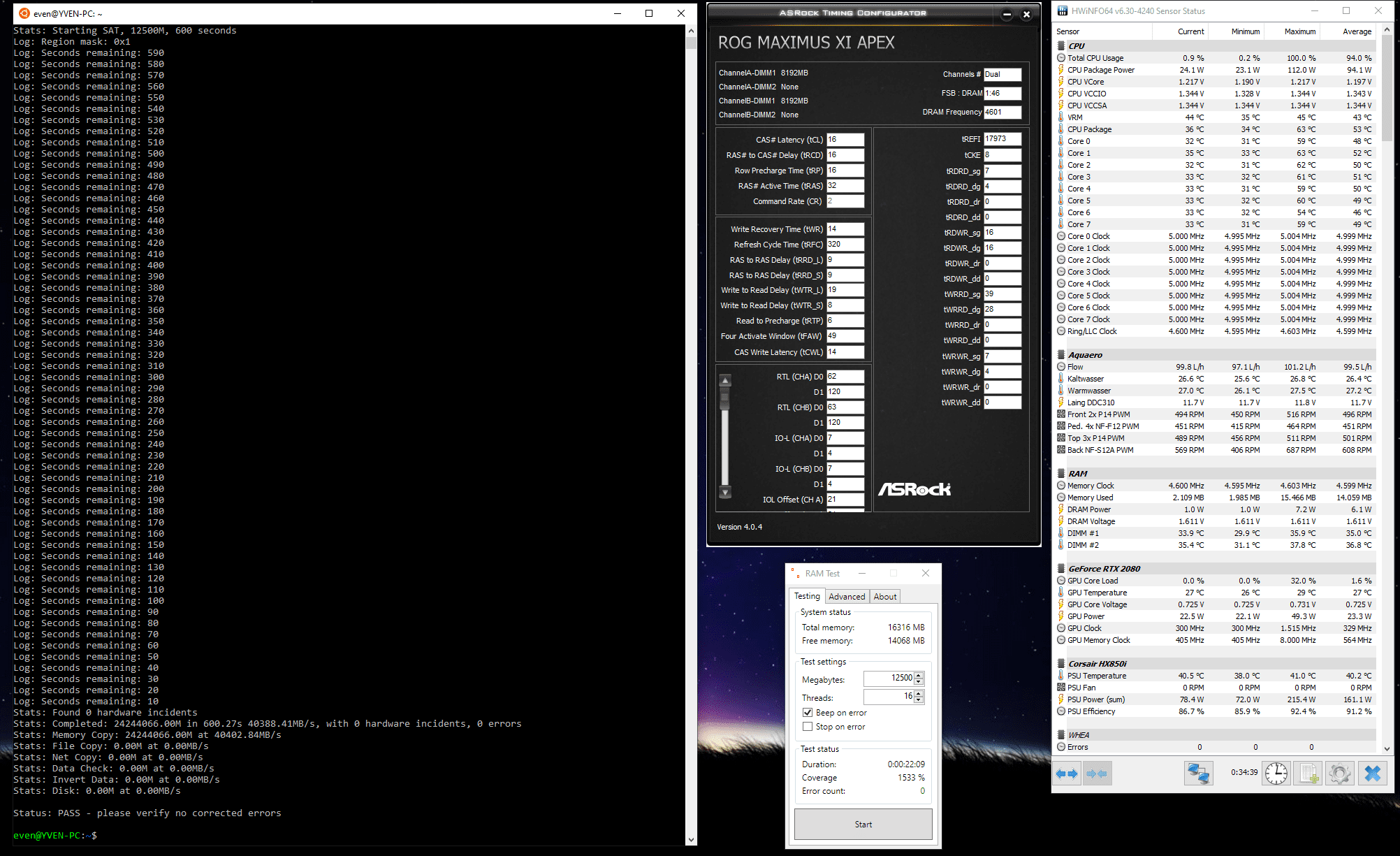Click the power icon beside CPU Package Power
Image resolution: width=1400 pixels, height=856 pixels.
point(1061,70)
